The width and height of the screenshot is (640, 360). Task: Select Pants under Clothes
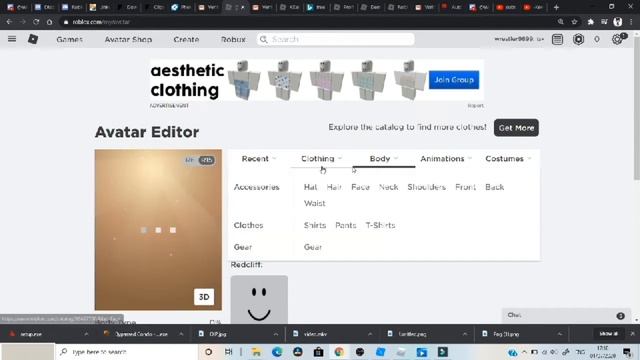coord(345,225)
